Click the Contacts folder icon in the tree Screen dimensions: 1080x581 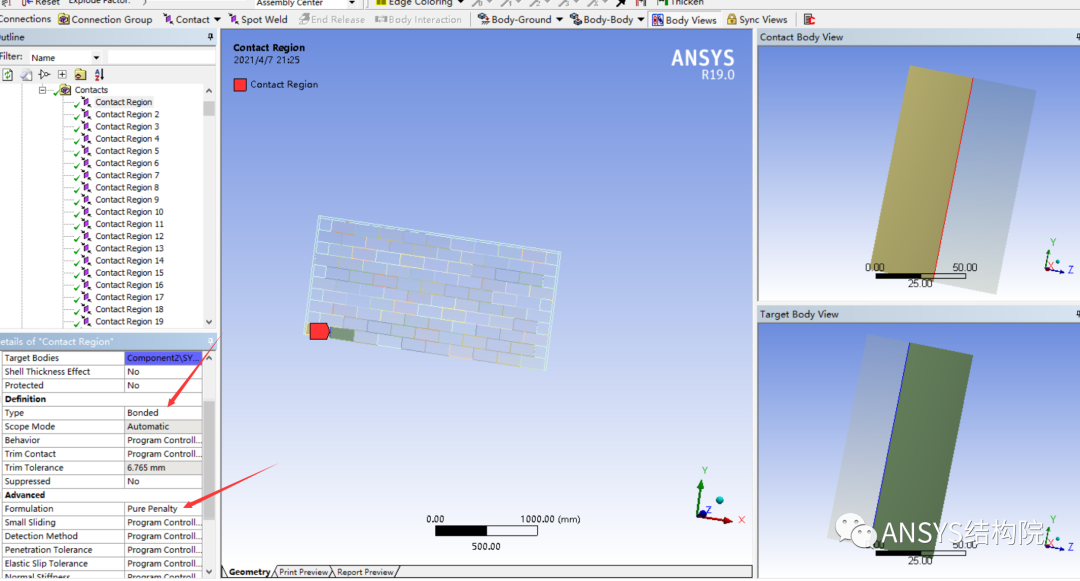[x=65, y=89]
